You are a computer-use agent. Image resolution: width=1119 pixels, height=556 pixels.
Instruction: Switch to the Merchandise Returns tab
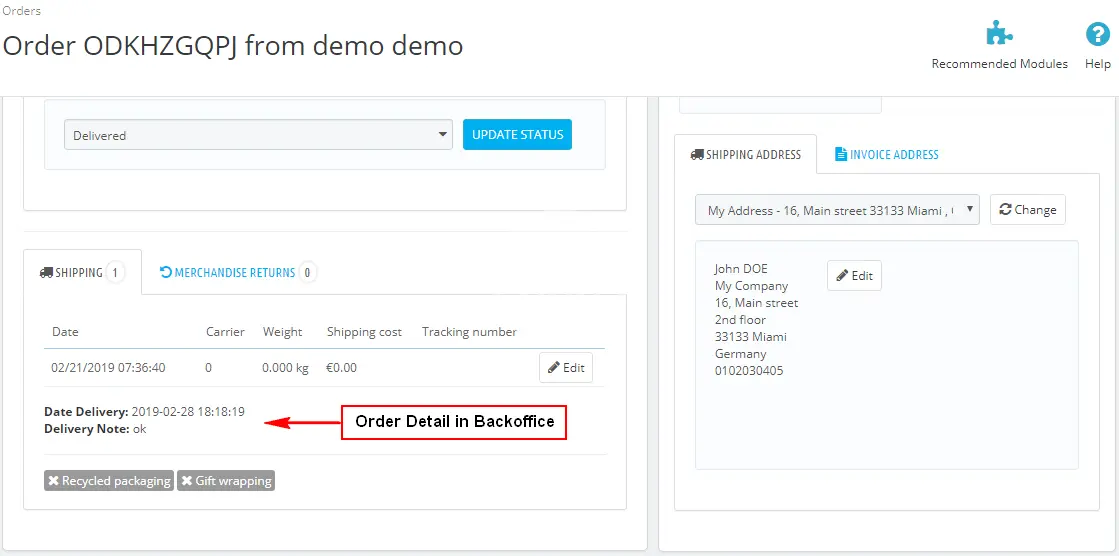coord(234,272)
